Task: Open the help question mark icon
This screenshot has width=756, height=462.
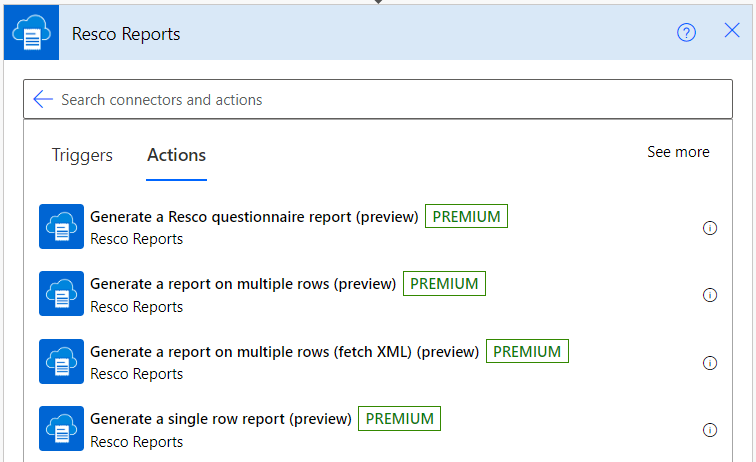Action: pyautogui.click(x=686, y=32)
